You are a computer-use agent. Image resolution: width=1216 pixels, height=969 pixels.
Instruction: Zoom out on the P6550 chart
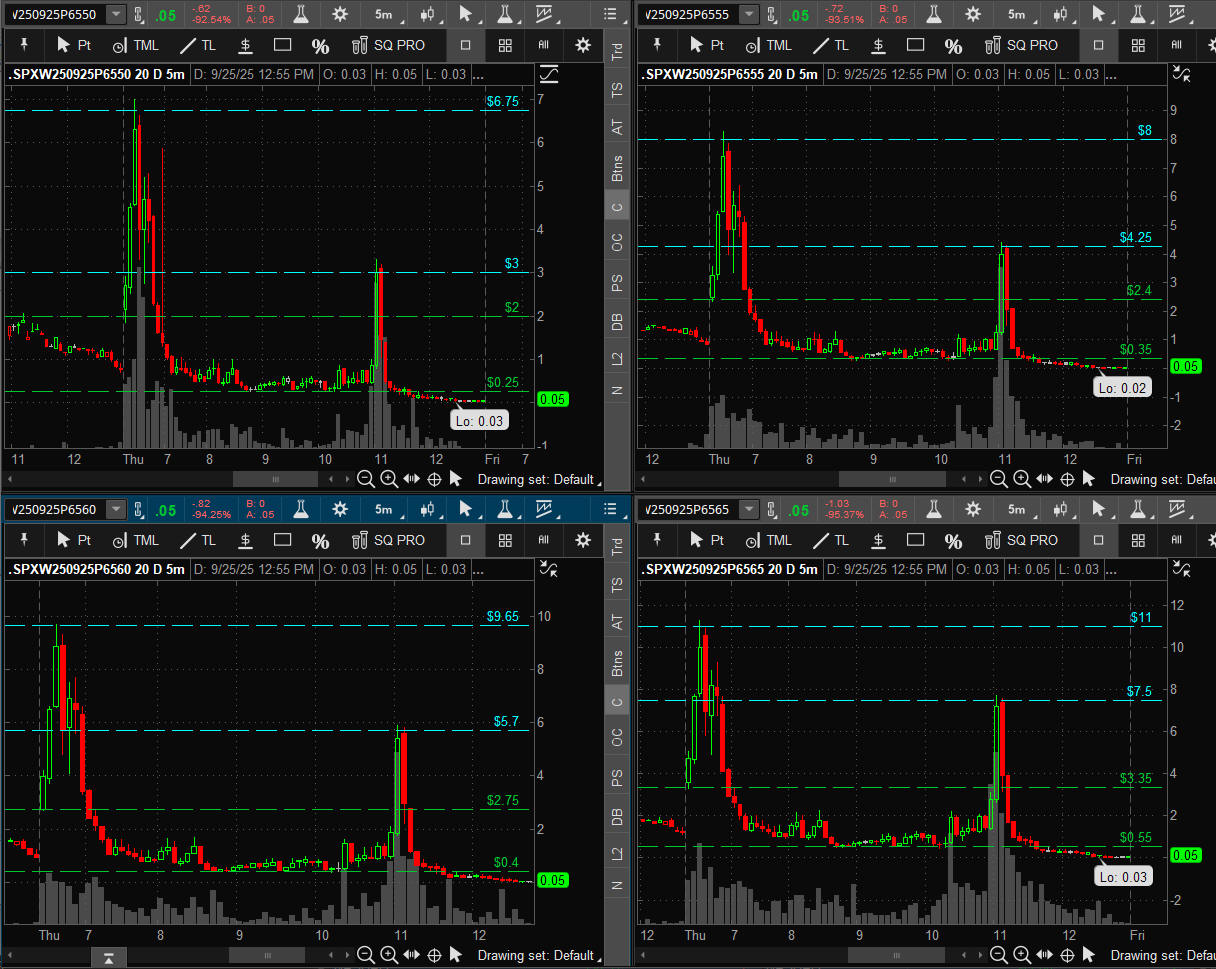tap(366, 479)
